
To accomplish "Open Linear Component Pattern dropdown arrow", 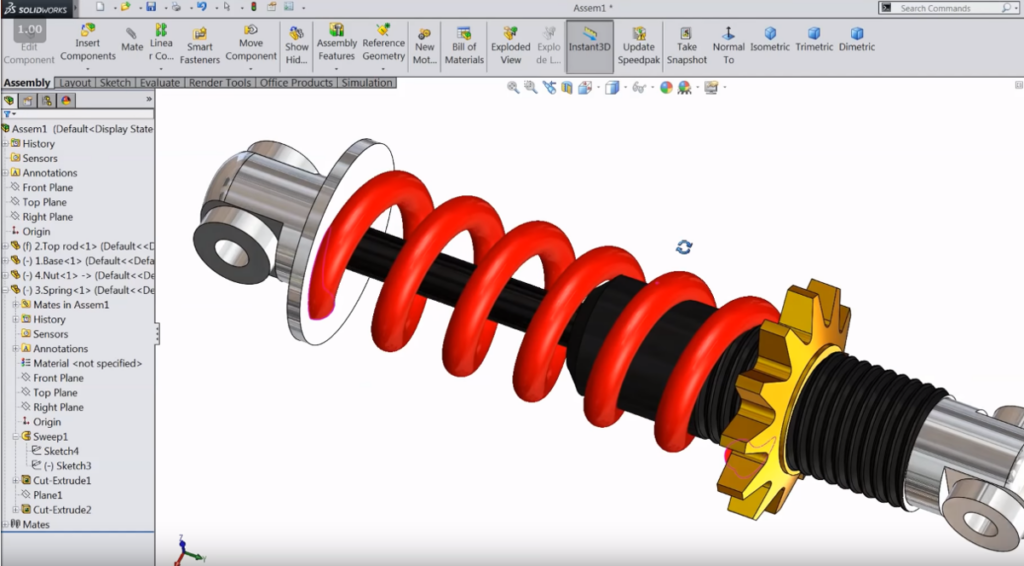I will tap(161, 68).
